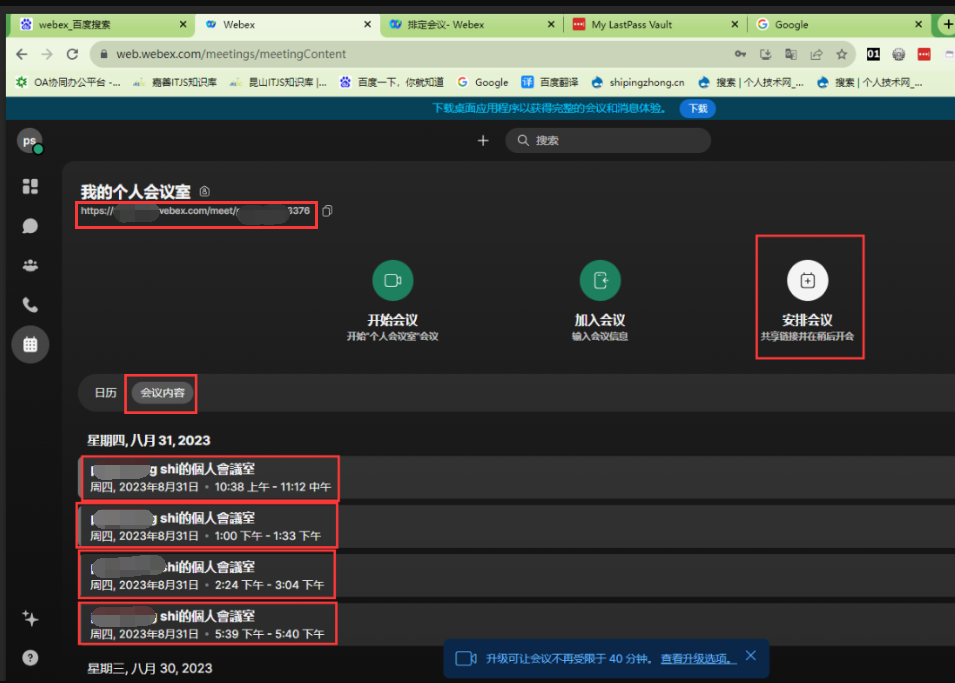Open the Messaging chat bubble icon

30,226
